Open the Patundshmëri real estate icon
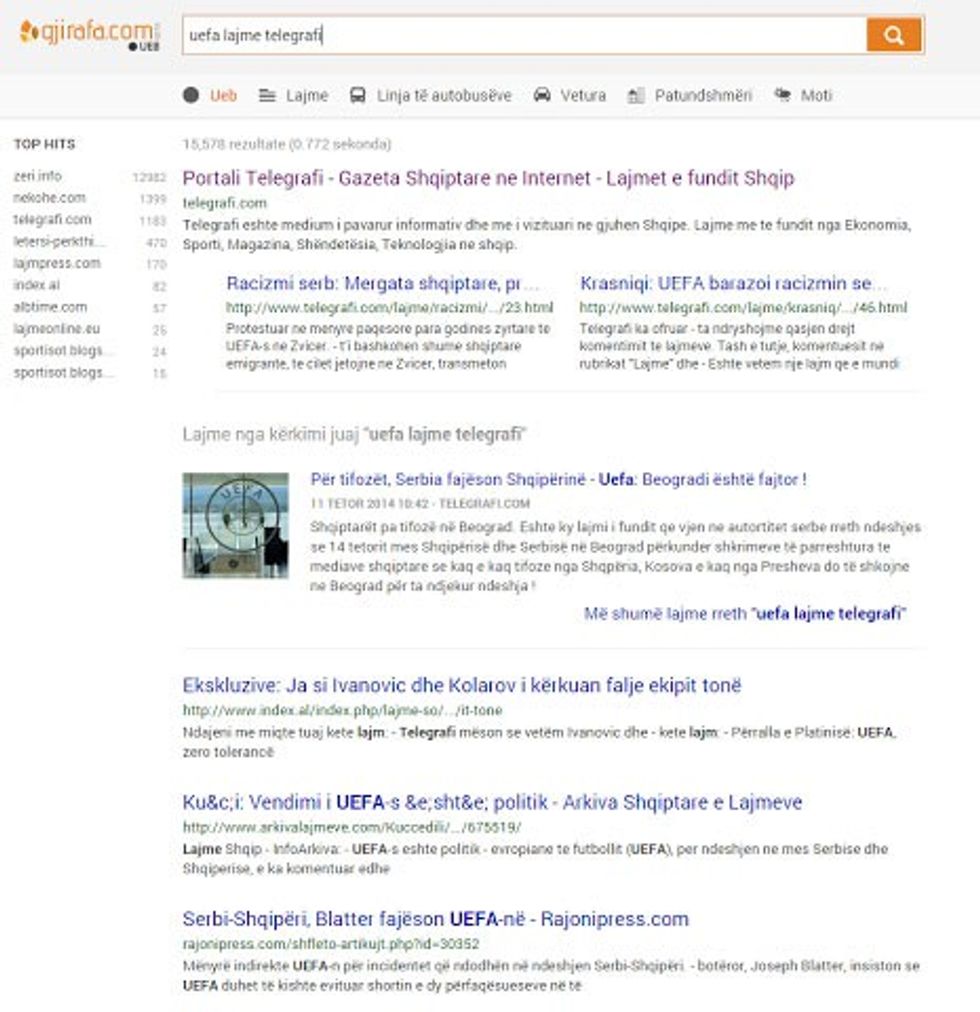 [636, 96]
